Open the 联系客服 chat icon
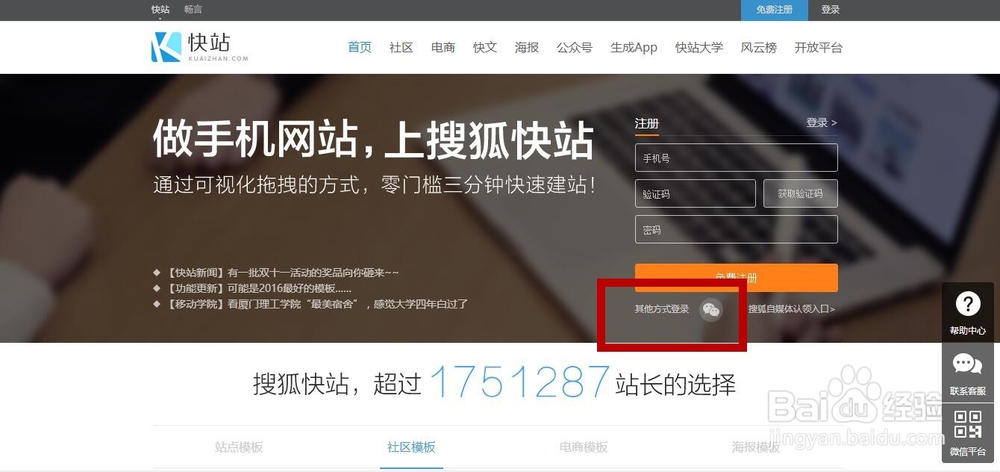The height and width of the screenshot is (472, 1000). (967, 364)
